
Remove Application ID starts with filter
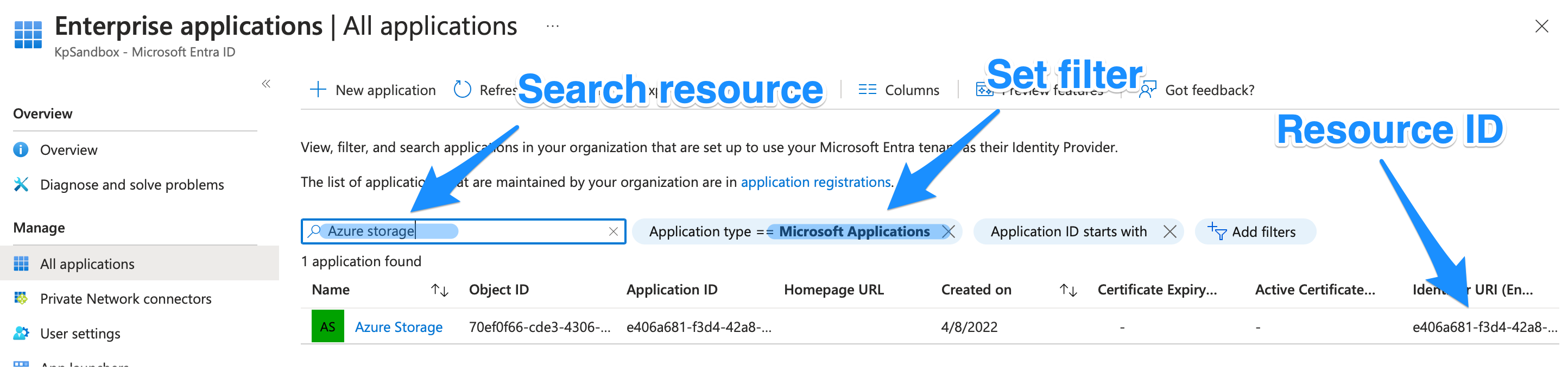click(x=1169, y=231)
